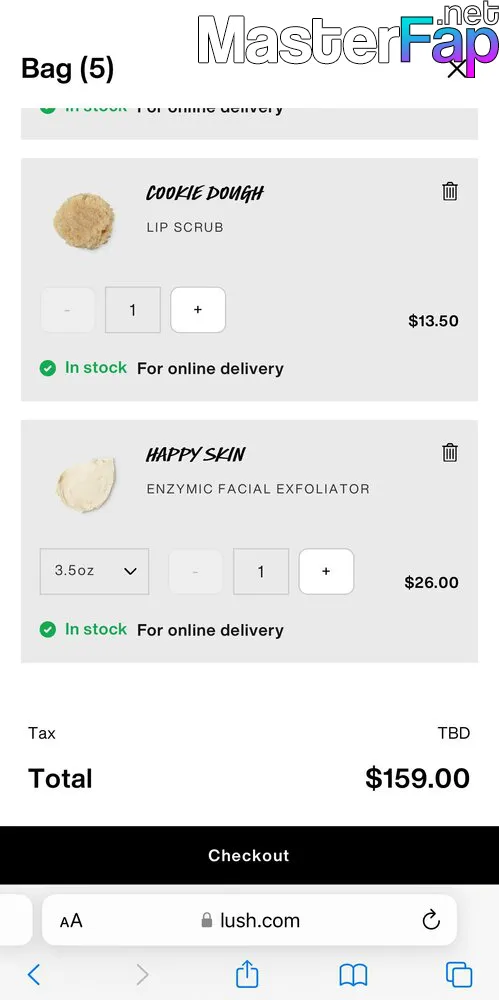The width and height of the screenshot is (499, 1000).
Task: Go back with Safari back arrow
Action: click(34, 974)
